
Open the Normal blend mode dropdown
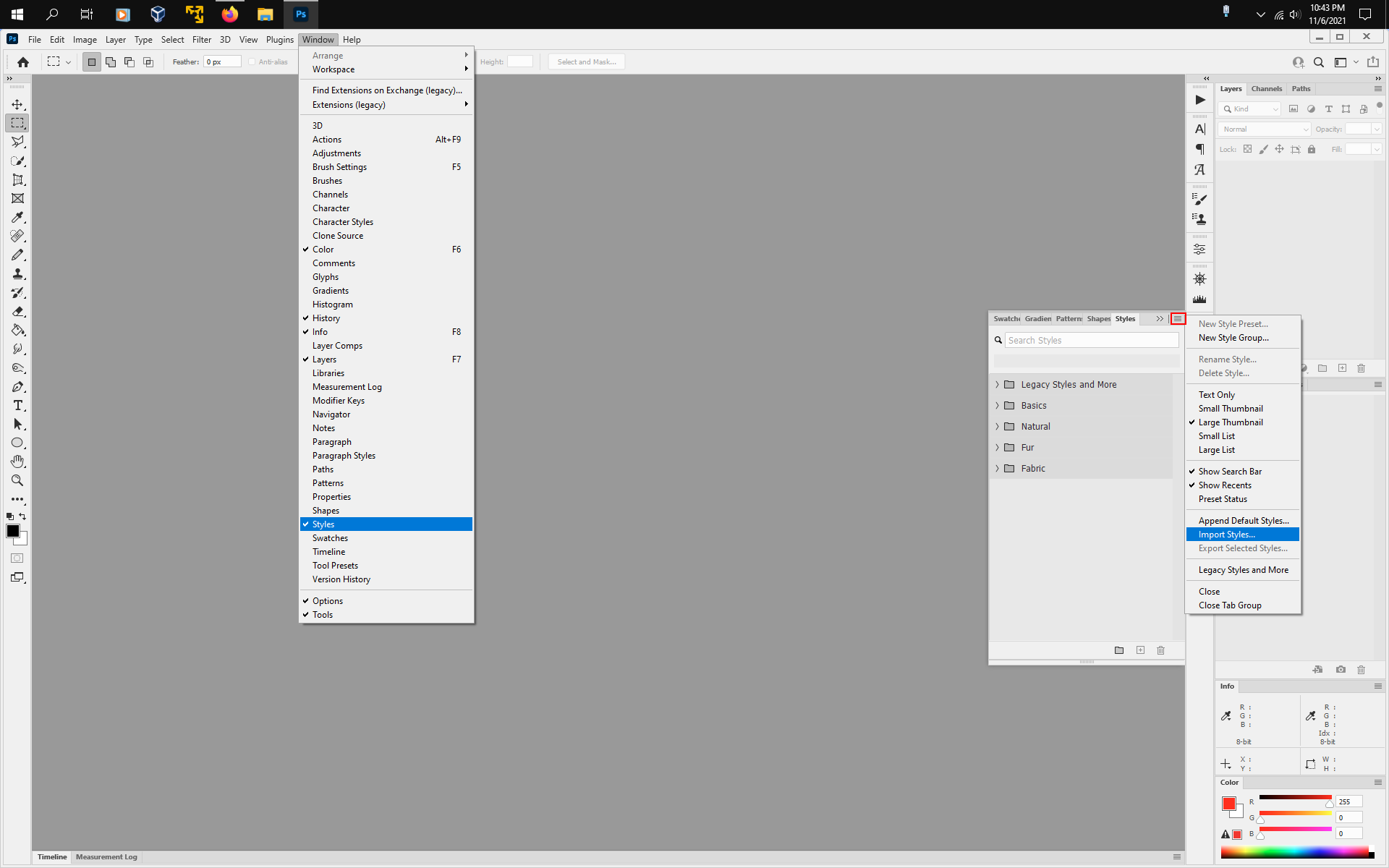click(x=1262, y=129)
